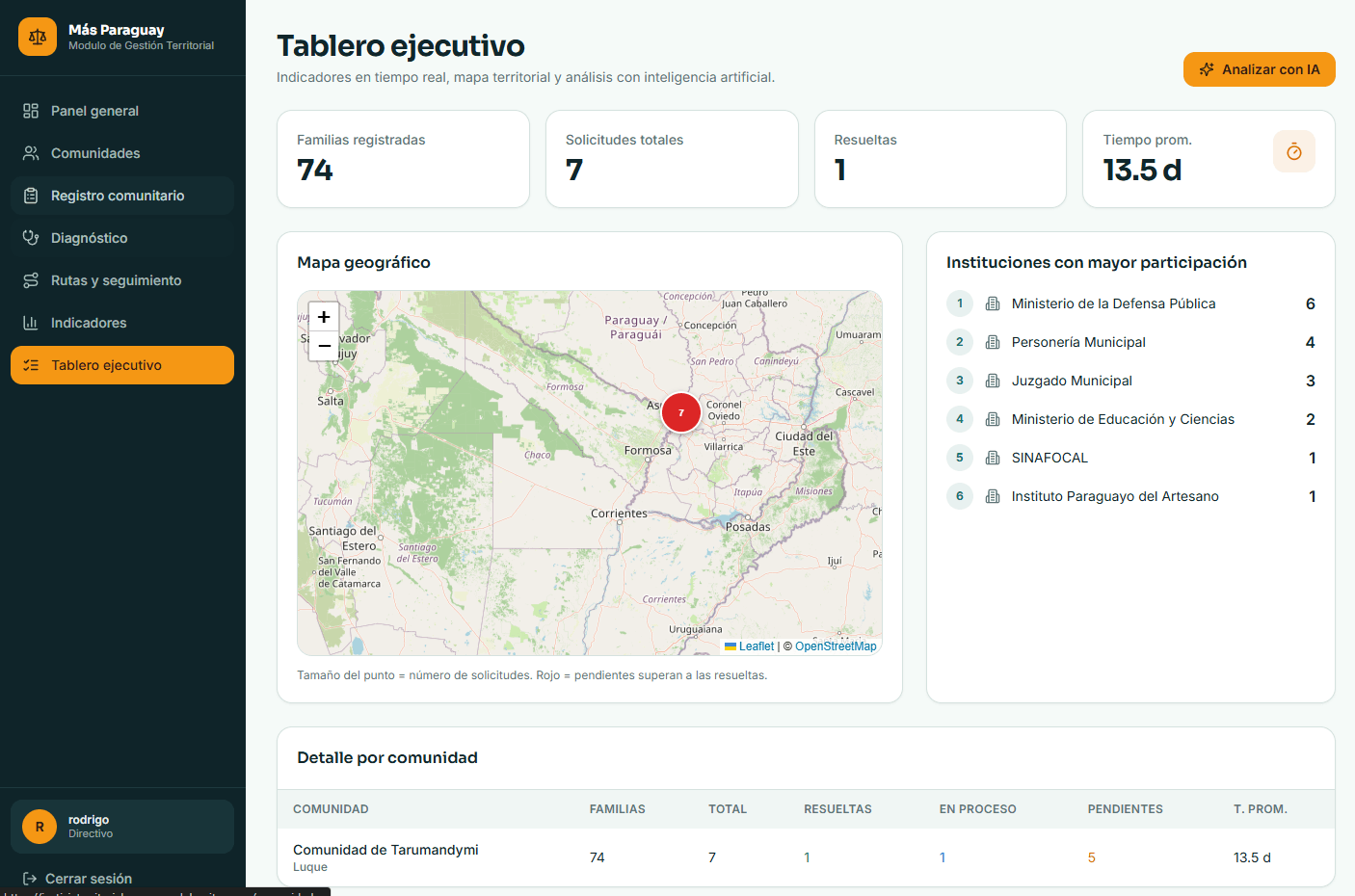This screenshot has height=896, width=1355.
Task: Click the timer icon in Tiempo prom. card
Action: [1294, 151]
